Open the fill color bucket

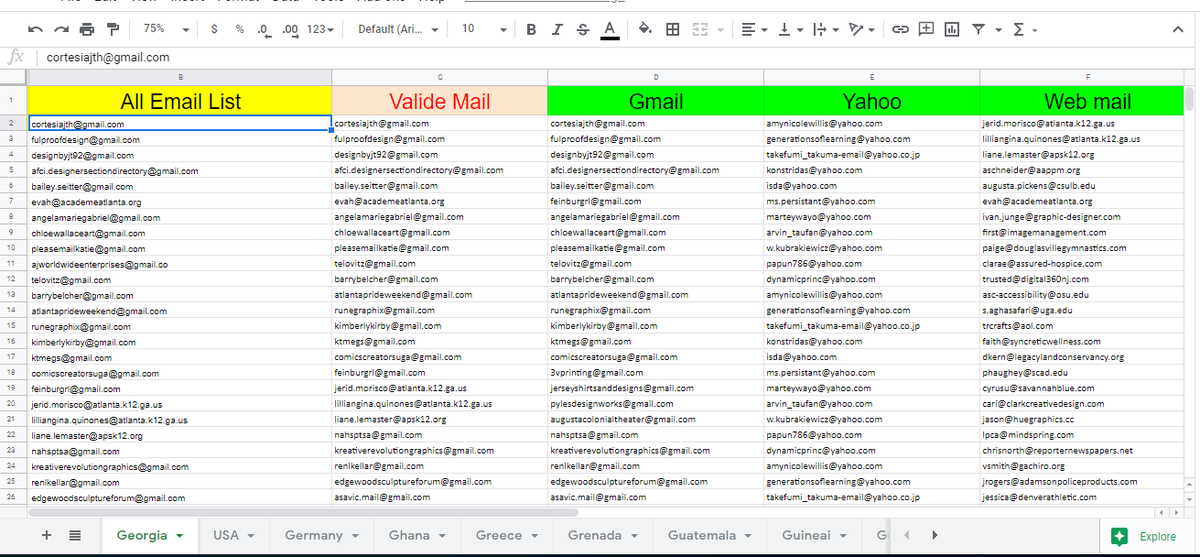[x=646, y=29]
